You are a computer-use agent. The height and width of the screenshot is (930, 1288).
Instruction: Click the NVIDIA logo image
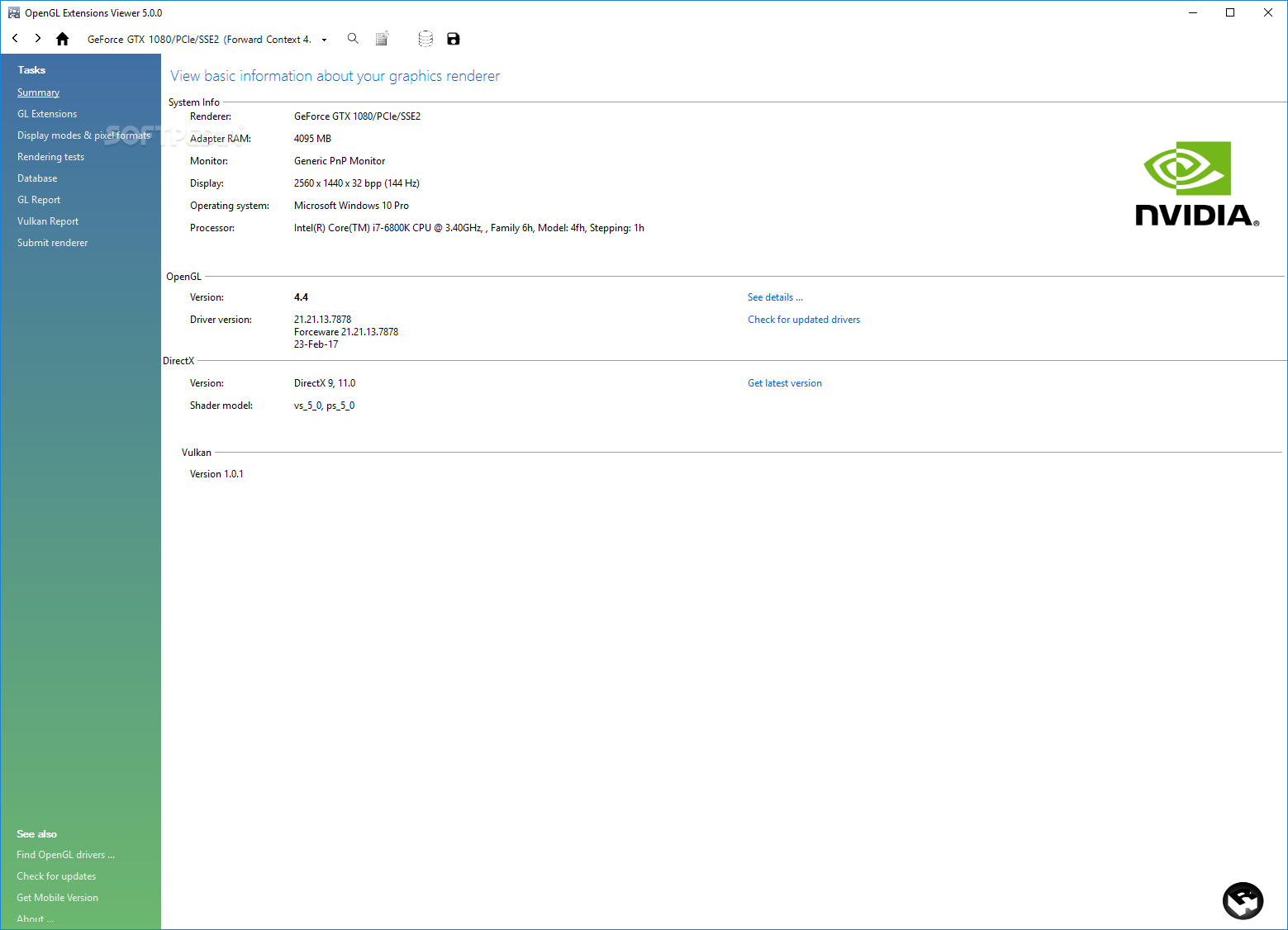pos(1197,183)
